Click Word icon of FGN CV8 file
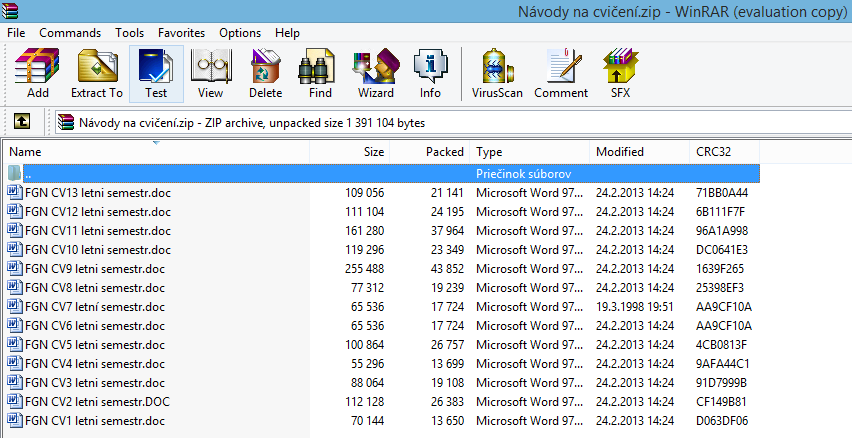 15,287
